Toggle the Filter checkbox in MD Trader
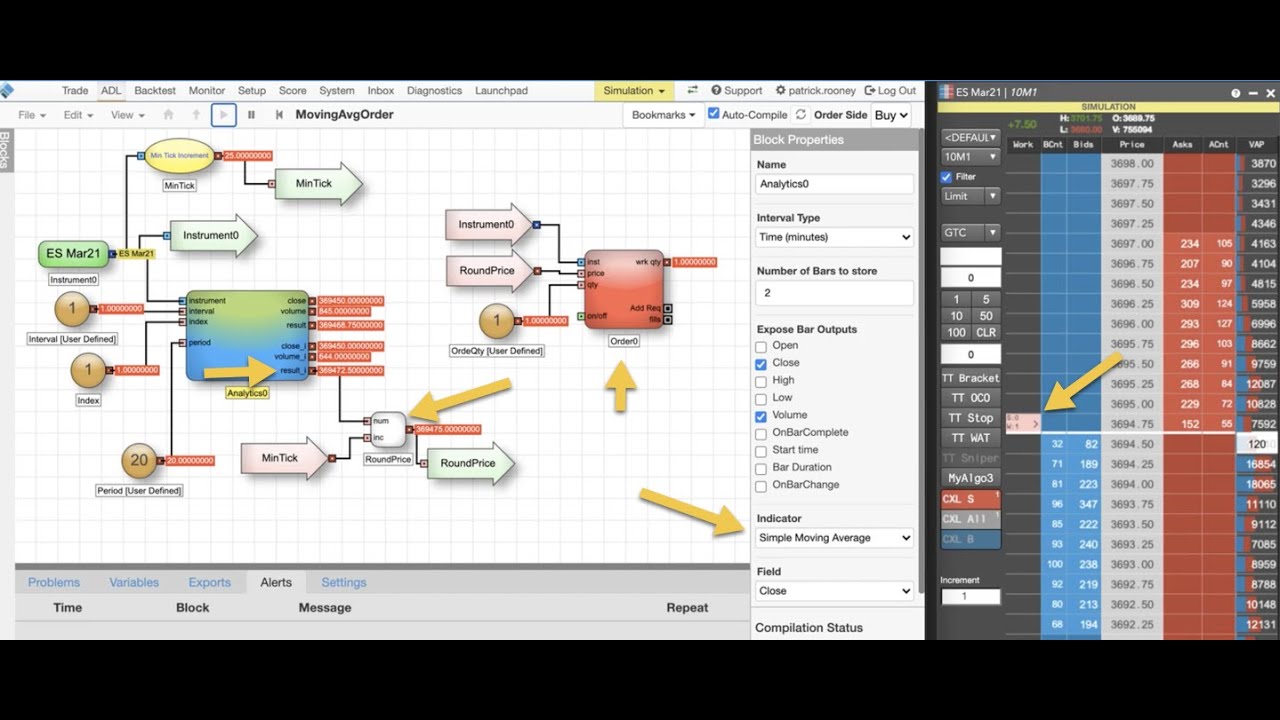Viewport: 1280px width, 720px height. tap(947, 177)
